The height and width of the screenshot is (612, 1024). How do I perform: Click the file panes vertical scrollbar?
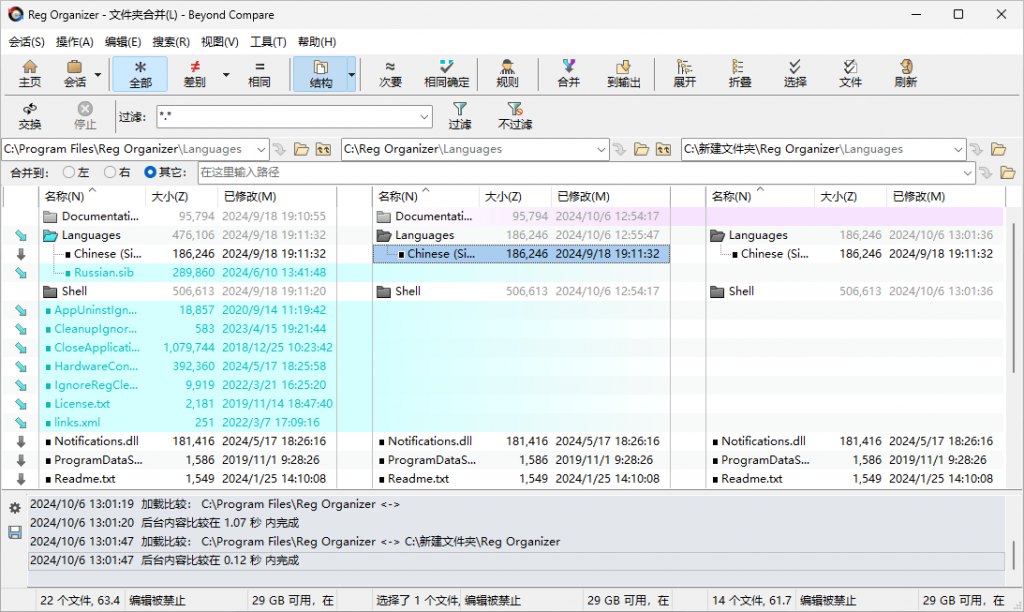[1013, 297]
